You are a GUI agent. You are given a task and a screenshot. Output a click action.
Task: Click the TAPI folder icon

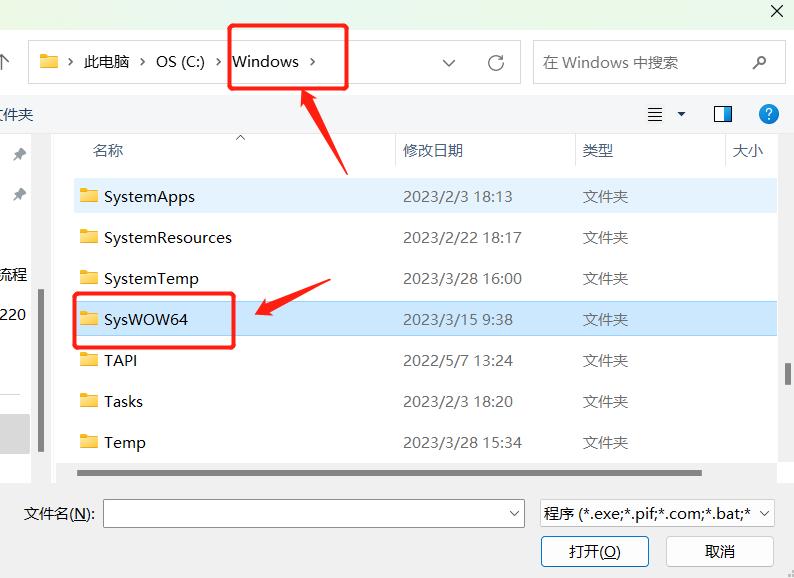click(89, 359)
